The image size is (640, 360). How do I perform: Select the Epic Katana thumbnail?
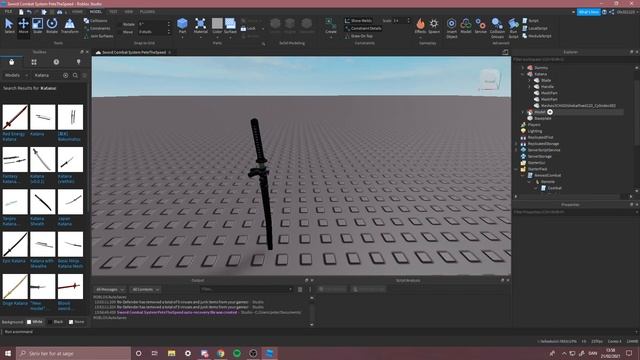tap(15, 244)
